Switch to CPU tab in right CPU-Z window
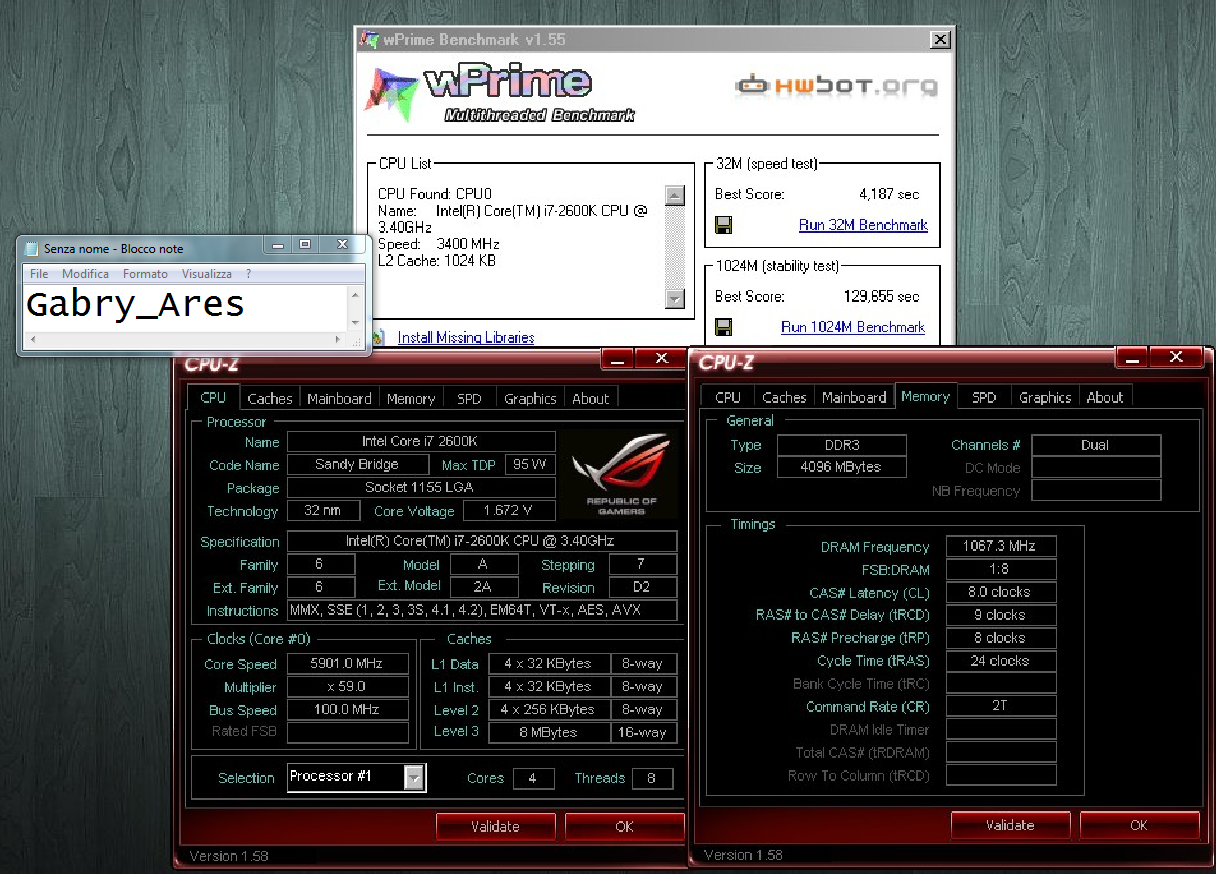This screenshot has height=874, width=1216. tap(728, 397)
